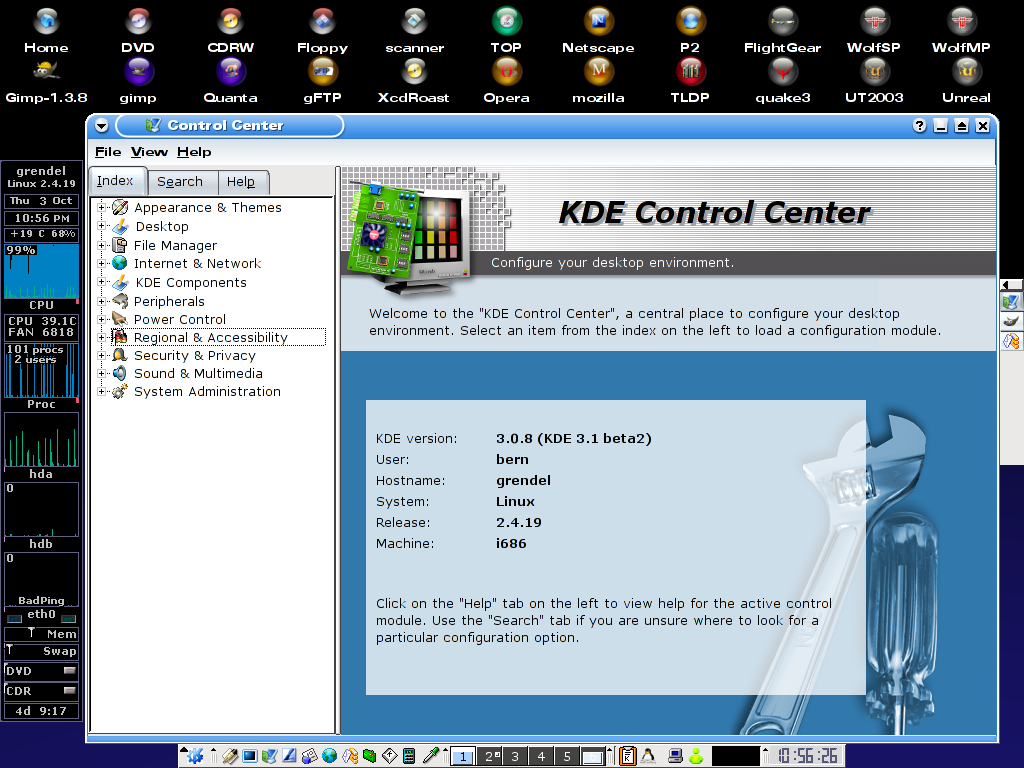The image size is (1024, 768).
Task: Select Sound & Multimedia in the tree
Action: pyautogui.click(x=198, y=374)
